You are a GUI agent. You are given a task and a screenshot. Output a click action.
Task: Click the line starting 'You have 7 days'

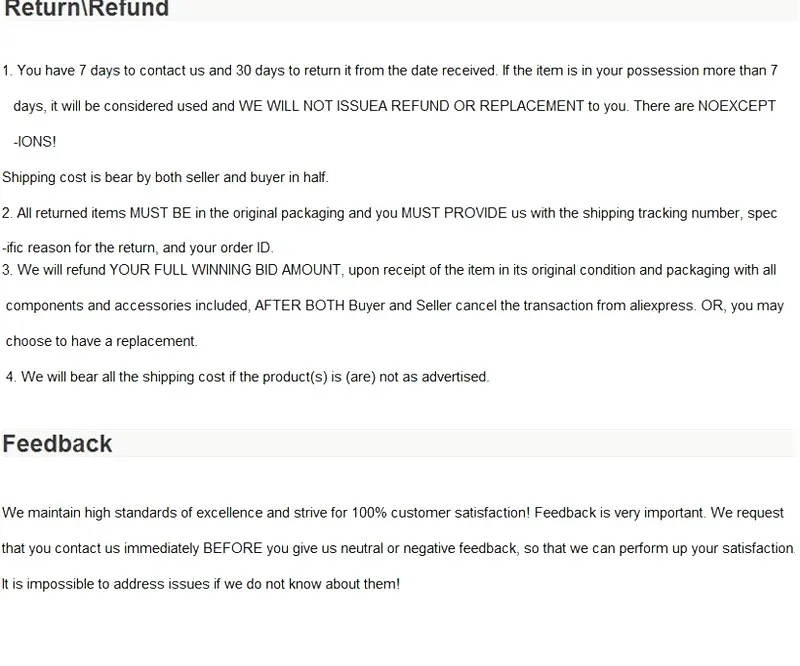tap(390, 70)
